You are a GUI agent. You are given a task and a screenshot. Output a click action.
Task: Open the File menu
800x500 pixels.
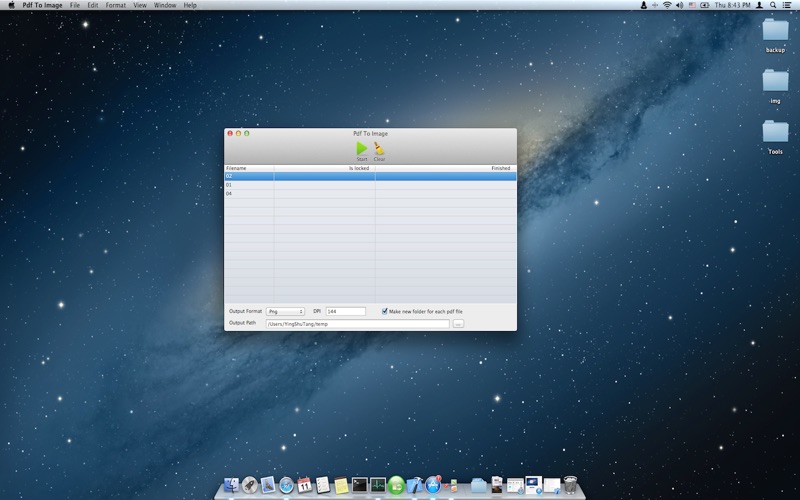[x=75, y=5]
